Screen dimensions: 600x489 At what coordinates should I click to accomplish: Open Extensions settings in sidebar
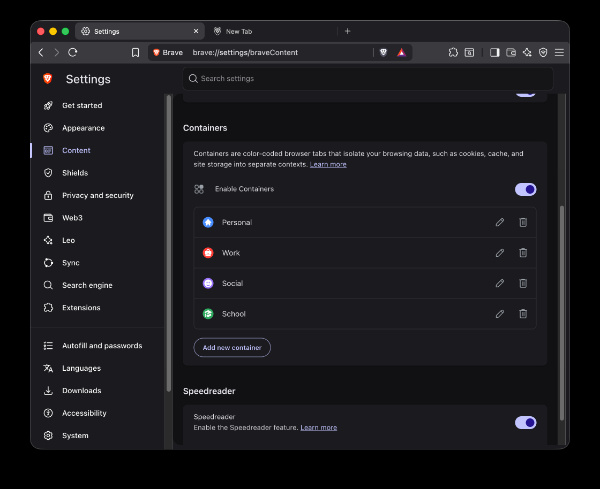[x=81, y=308]
